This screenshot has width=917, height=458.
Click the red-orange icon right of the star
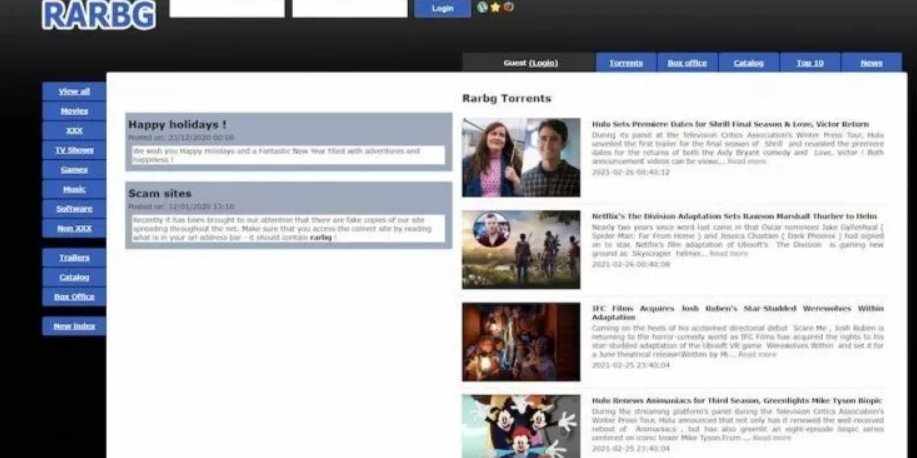click(508, 7)
